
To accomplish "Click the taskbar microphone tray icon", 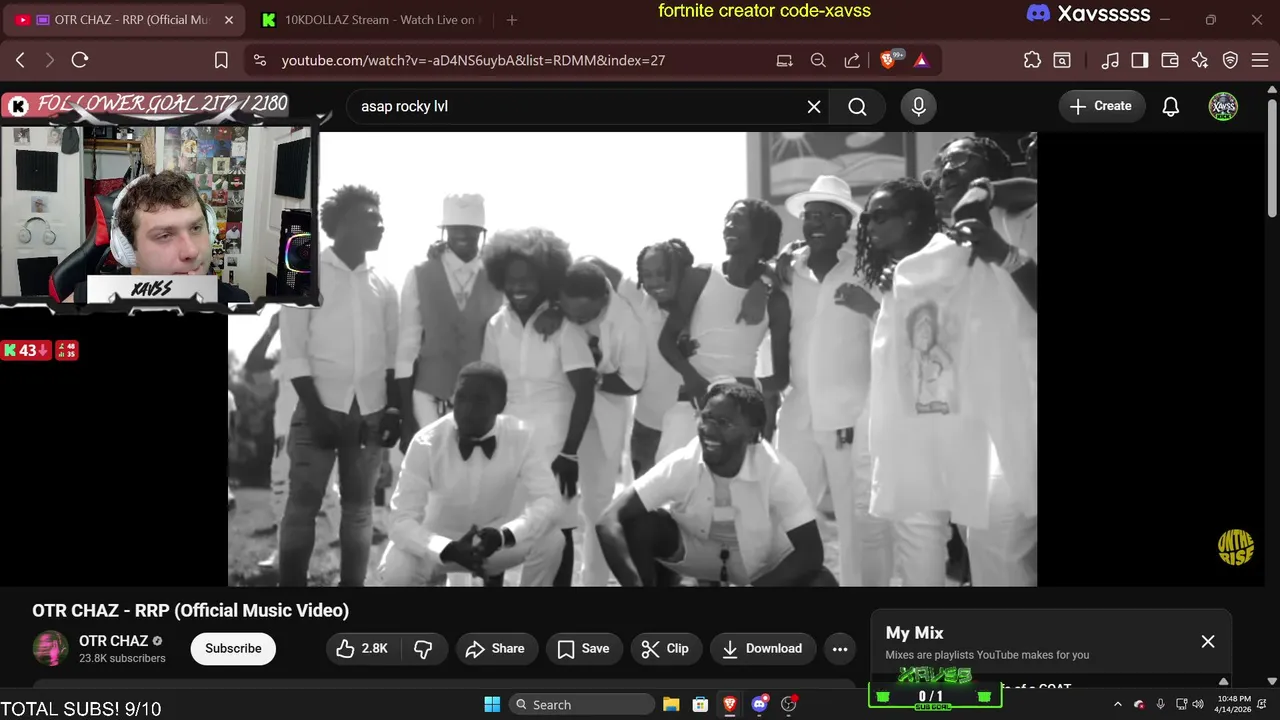I will point(1160,704).
